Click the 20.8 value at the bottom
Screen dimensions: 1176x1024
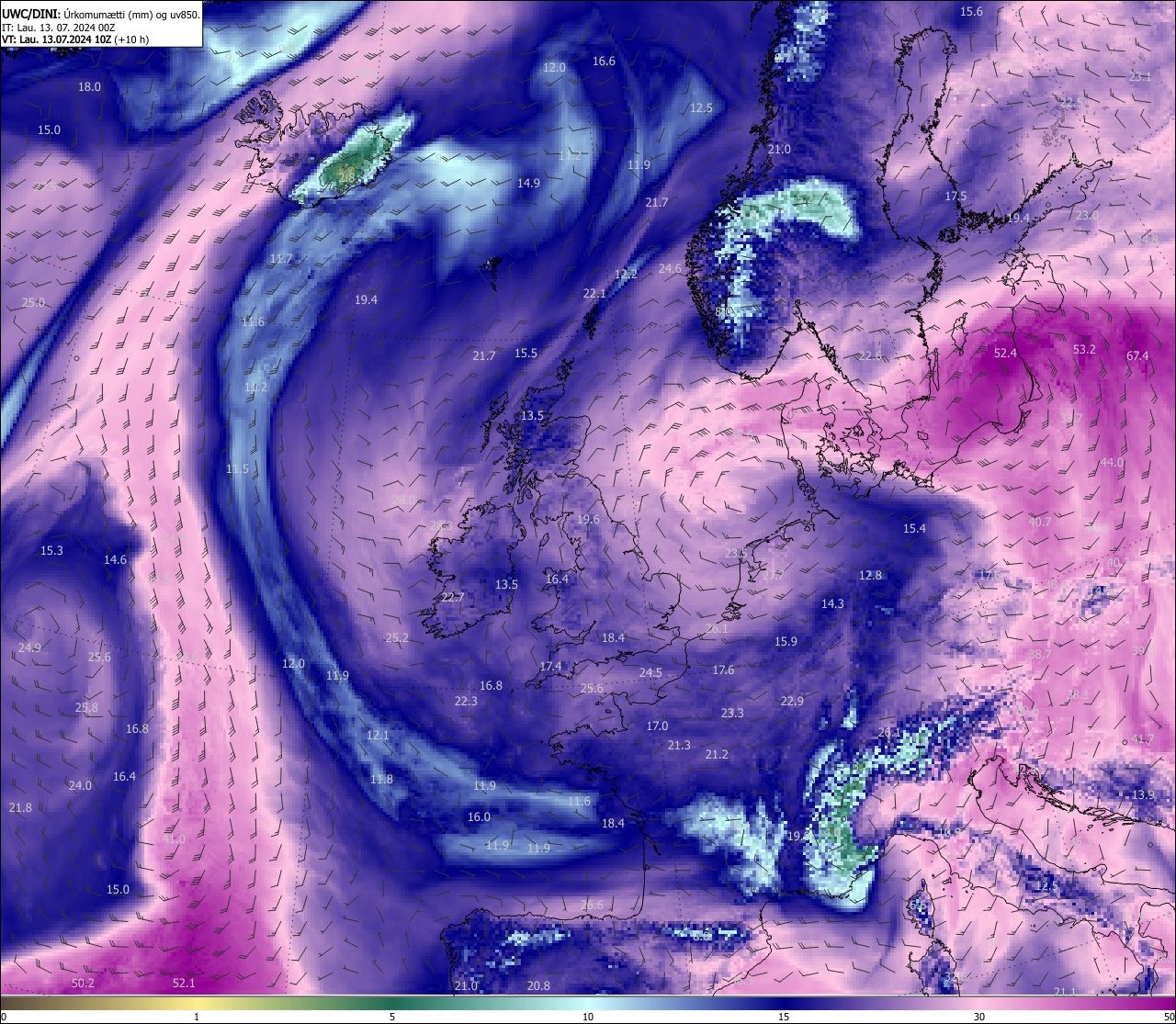click(538, 985)
